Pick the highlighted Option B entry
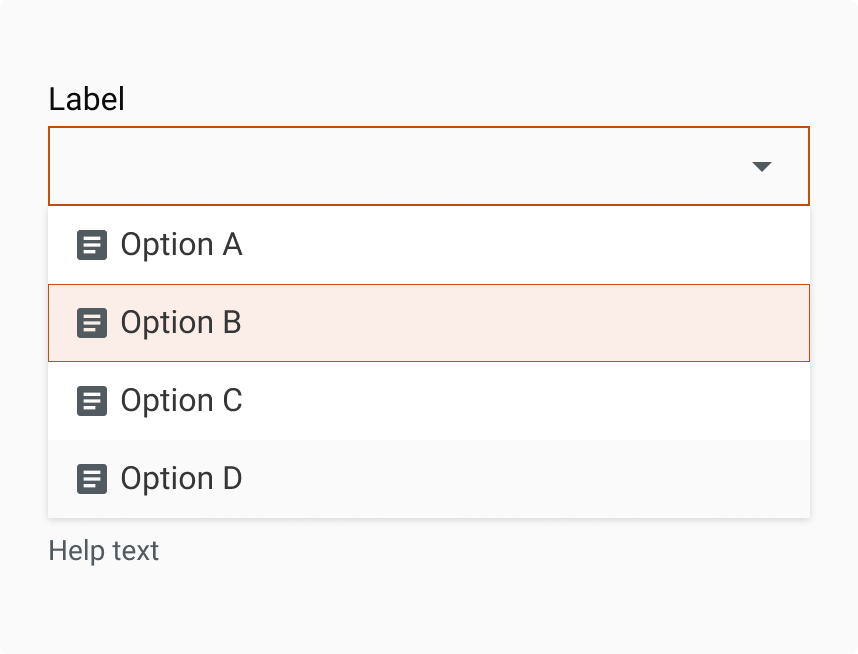 tap(428, 323)
